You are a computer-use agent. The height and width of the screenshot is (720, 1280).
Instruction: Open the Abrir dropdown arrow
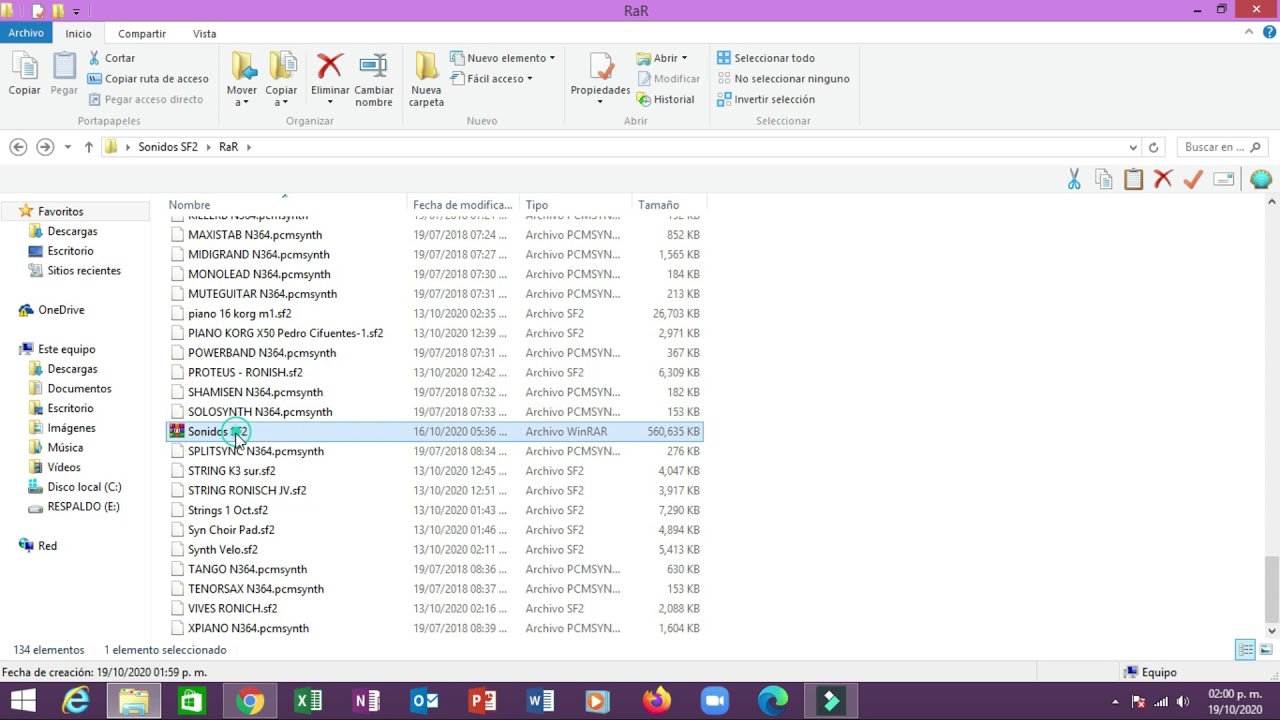coord(684,58)
